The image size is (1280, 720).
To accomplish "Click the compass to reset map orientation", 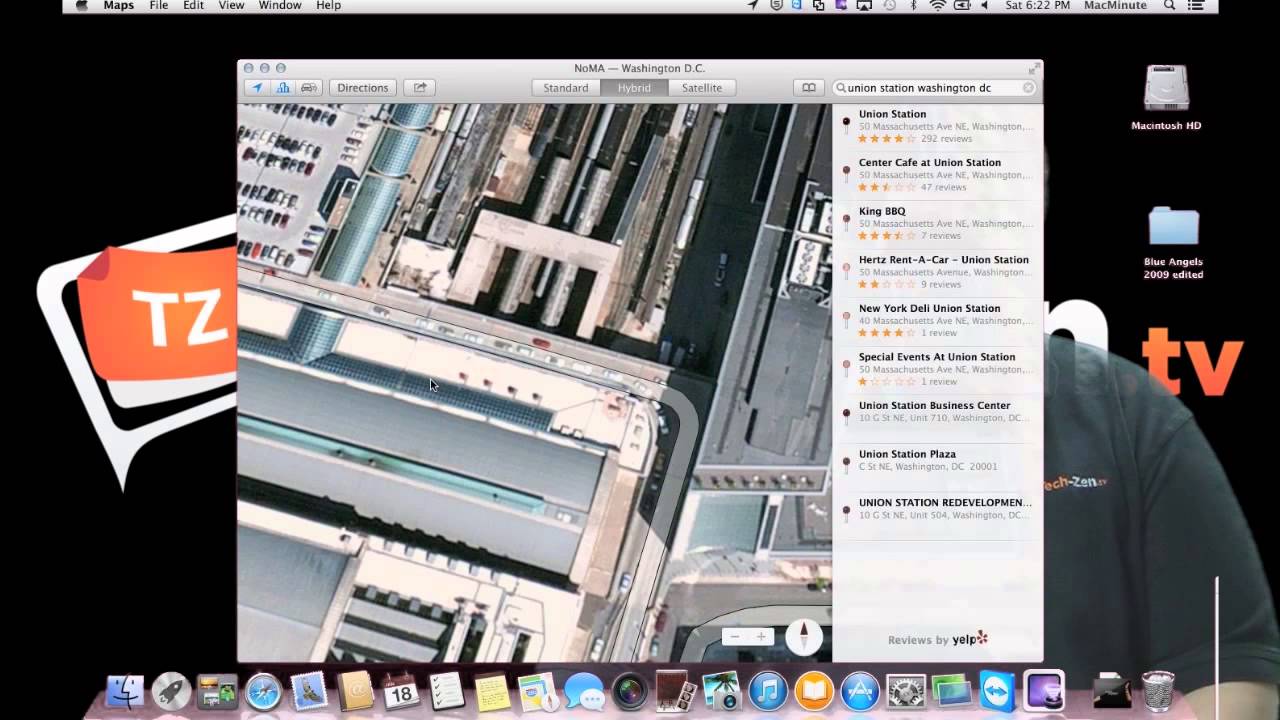I will tap(804, 636).
